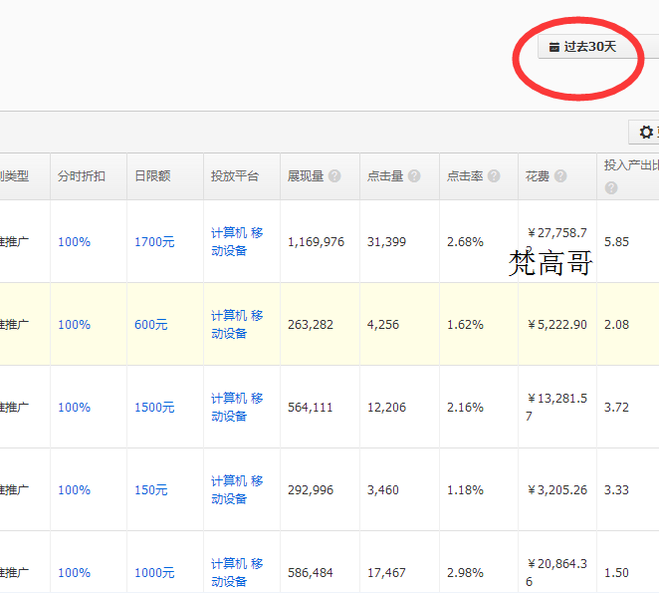Open the 1500元 daily limit link
The width and height of the screenshot is (659, 593).
[x=154, y=408]
